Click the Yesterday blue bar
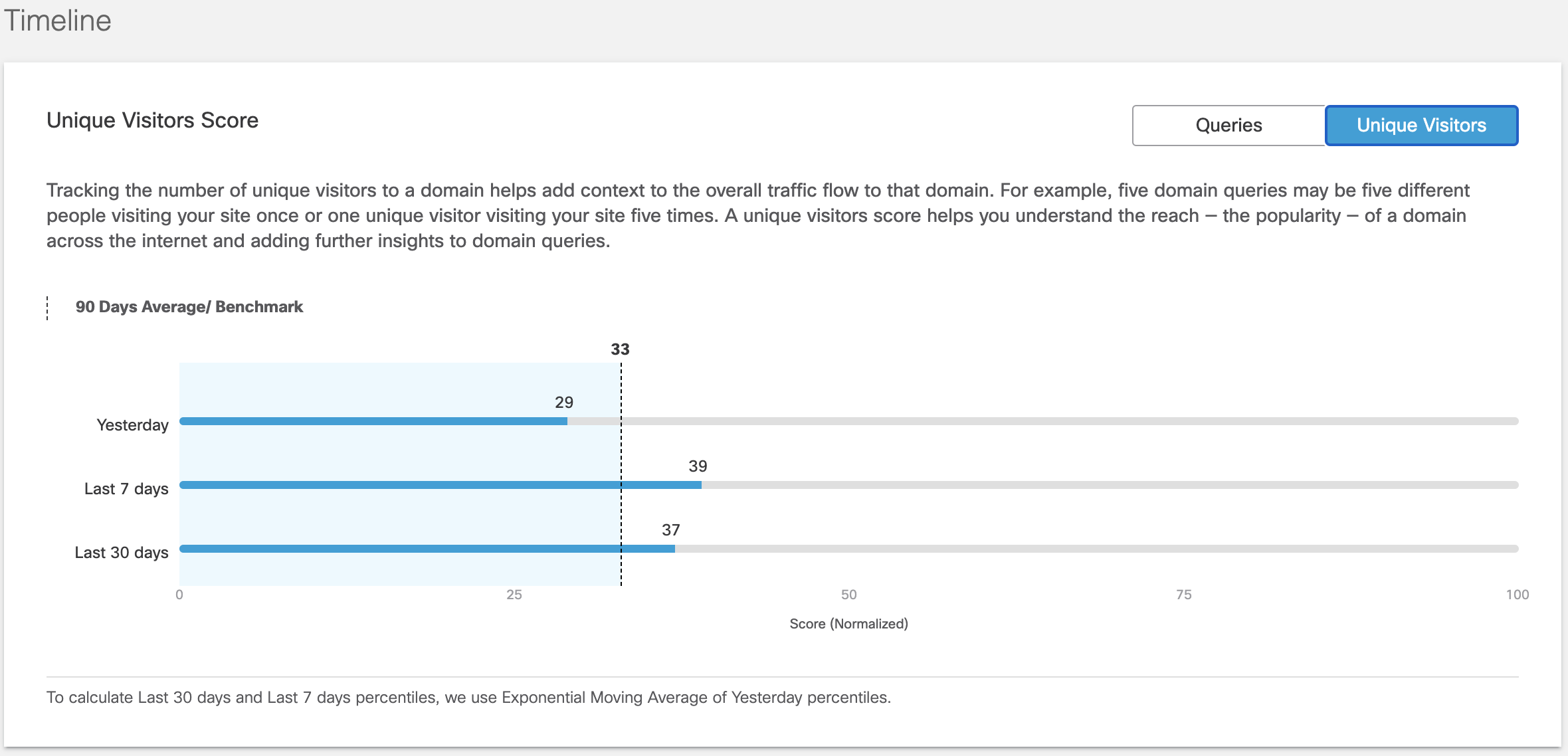The width and height of the screenshot is (1568, 756). pos(373,421)
